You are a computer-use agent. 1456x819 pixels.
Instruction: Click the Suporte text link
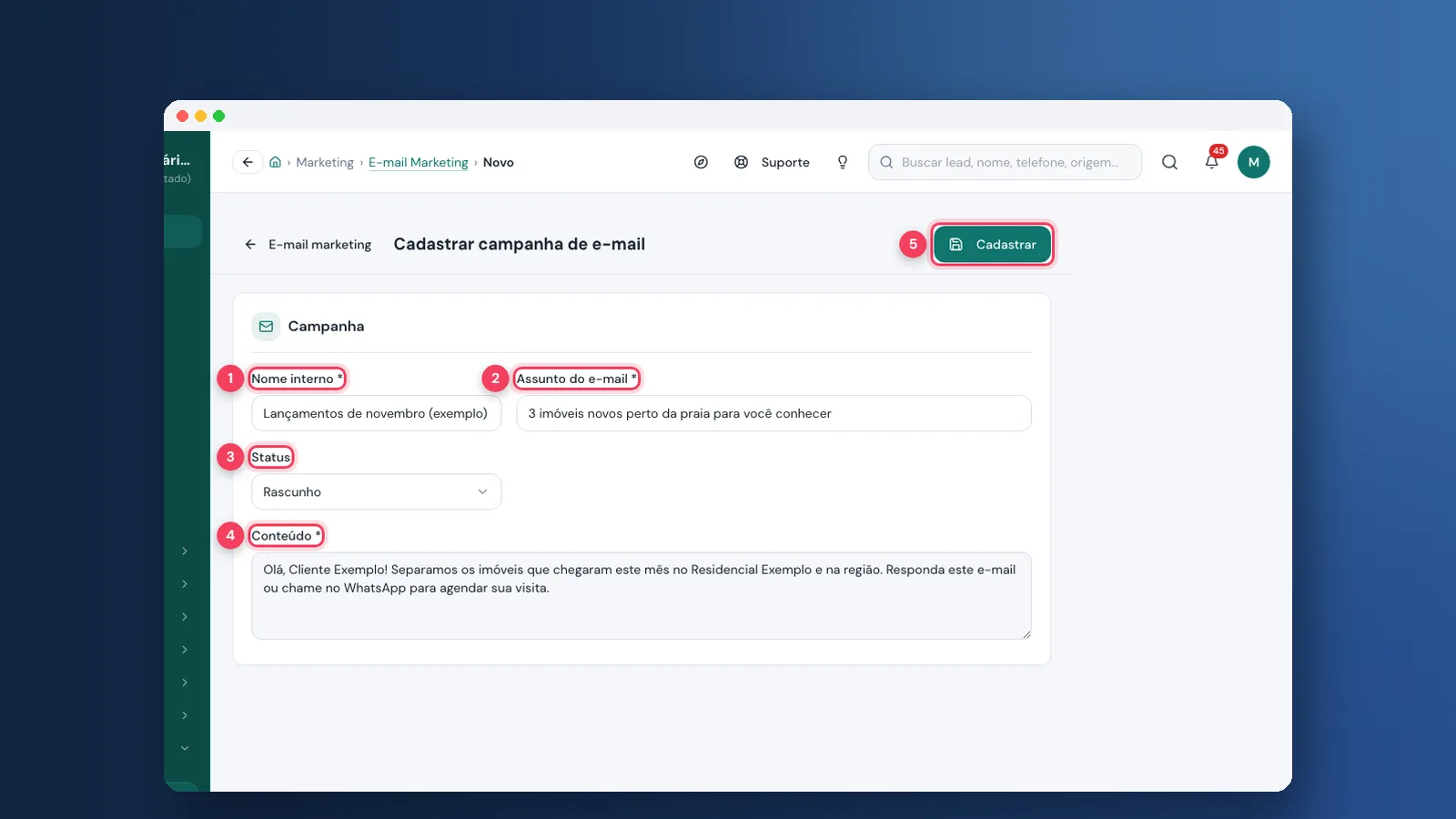785,162
